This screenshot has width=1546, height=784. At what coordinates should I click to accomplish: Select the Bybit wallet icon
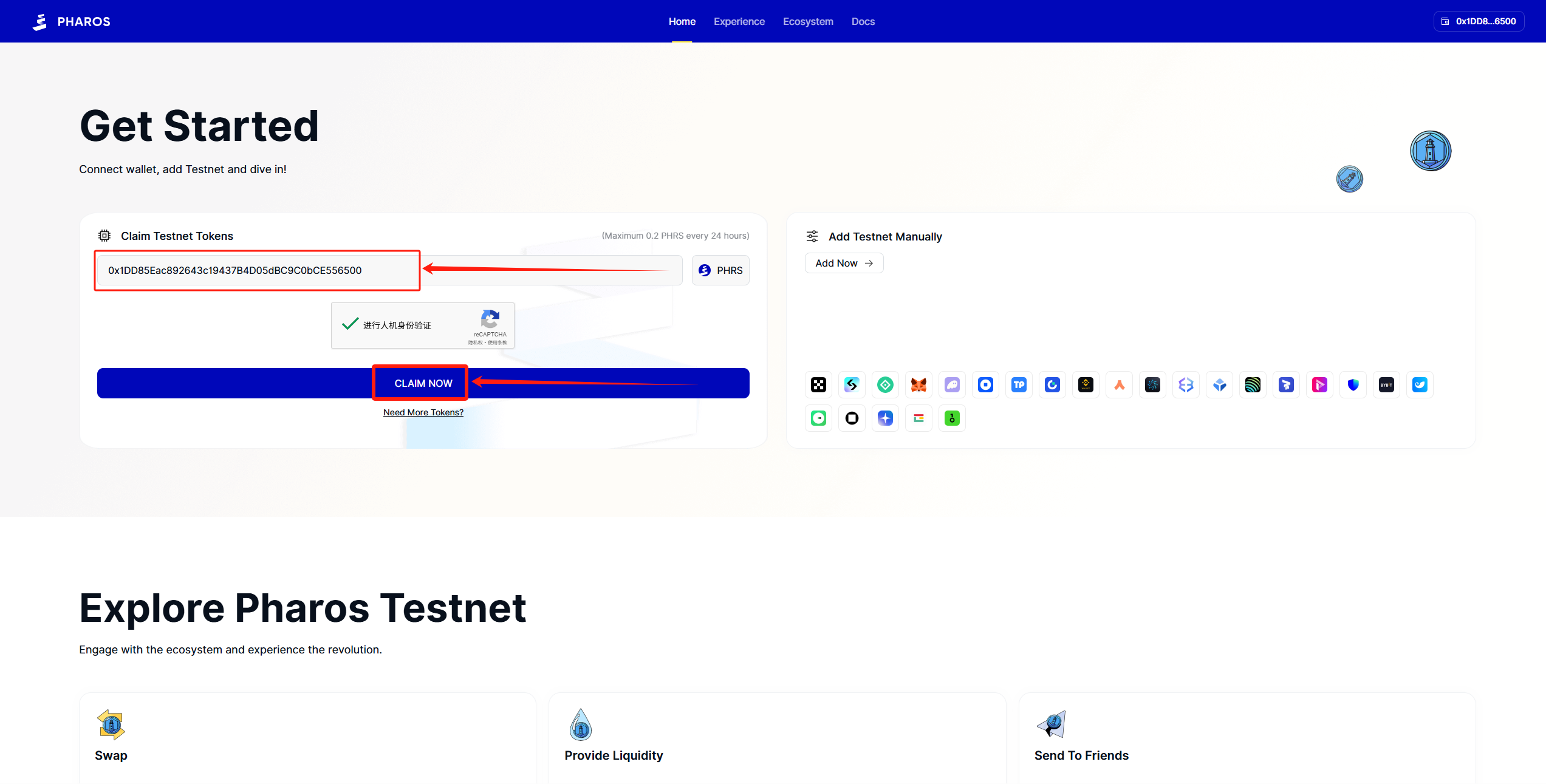tap(1386, 384)
